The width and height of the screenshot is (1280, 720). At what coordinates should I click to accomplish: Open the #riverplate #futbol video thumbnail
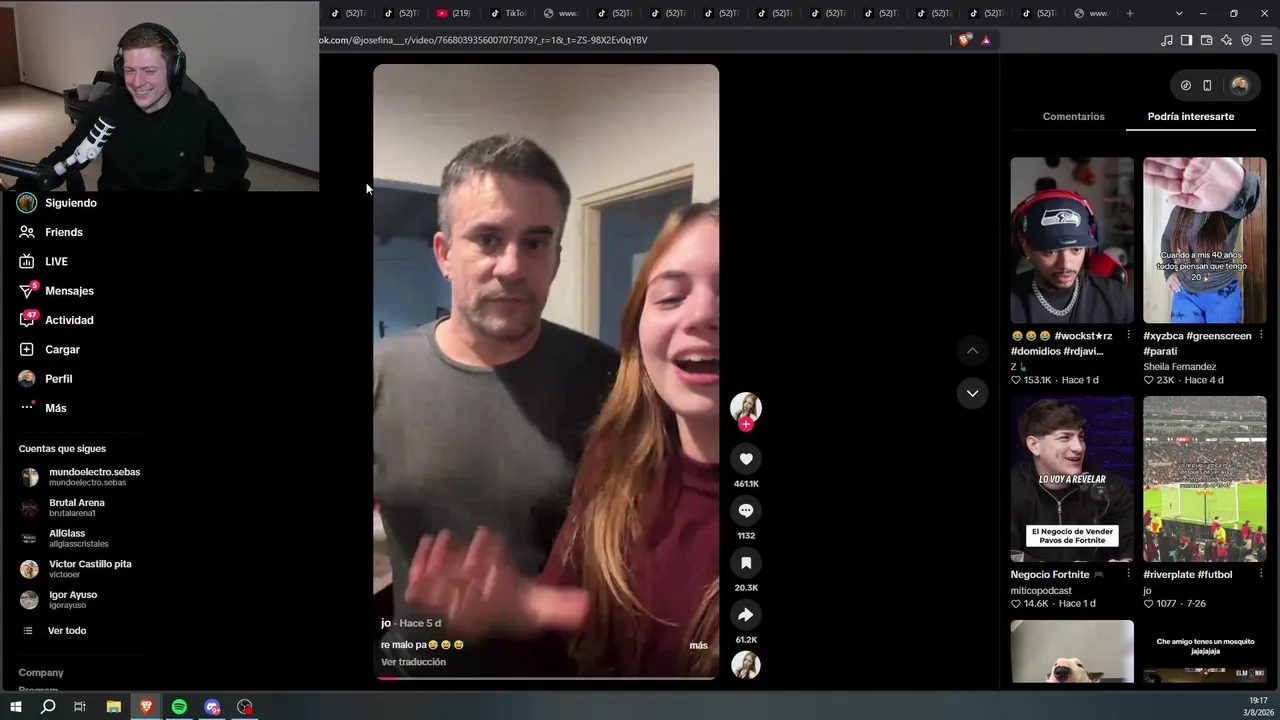tap(1205, 479)
